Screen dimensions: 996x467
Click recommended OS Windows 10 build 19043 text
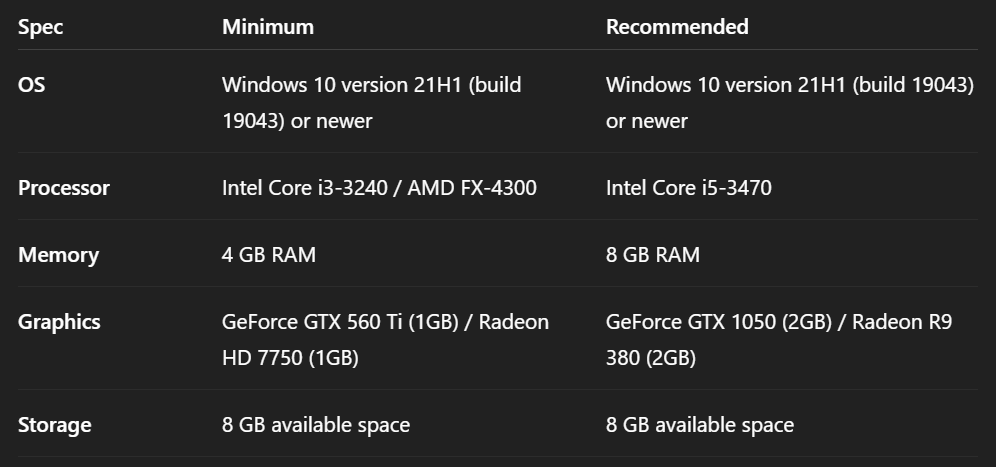[790, 103]
